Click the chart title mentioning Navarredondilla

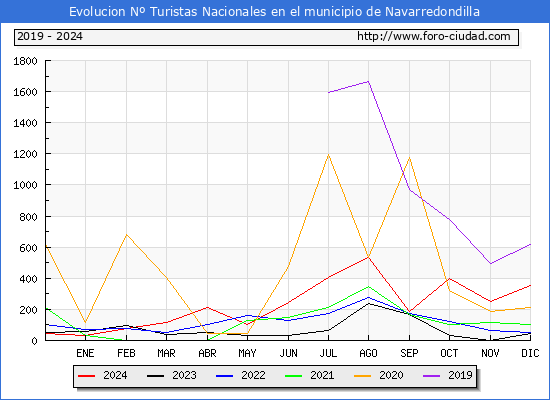[x=274, y=12]
